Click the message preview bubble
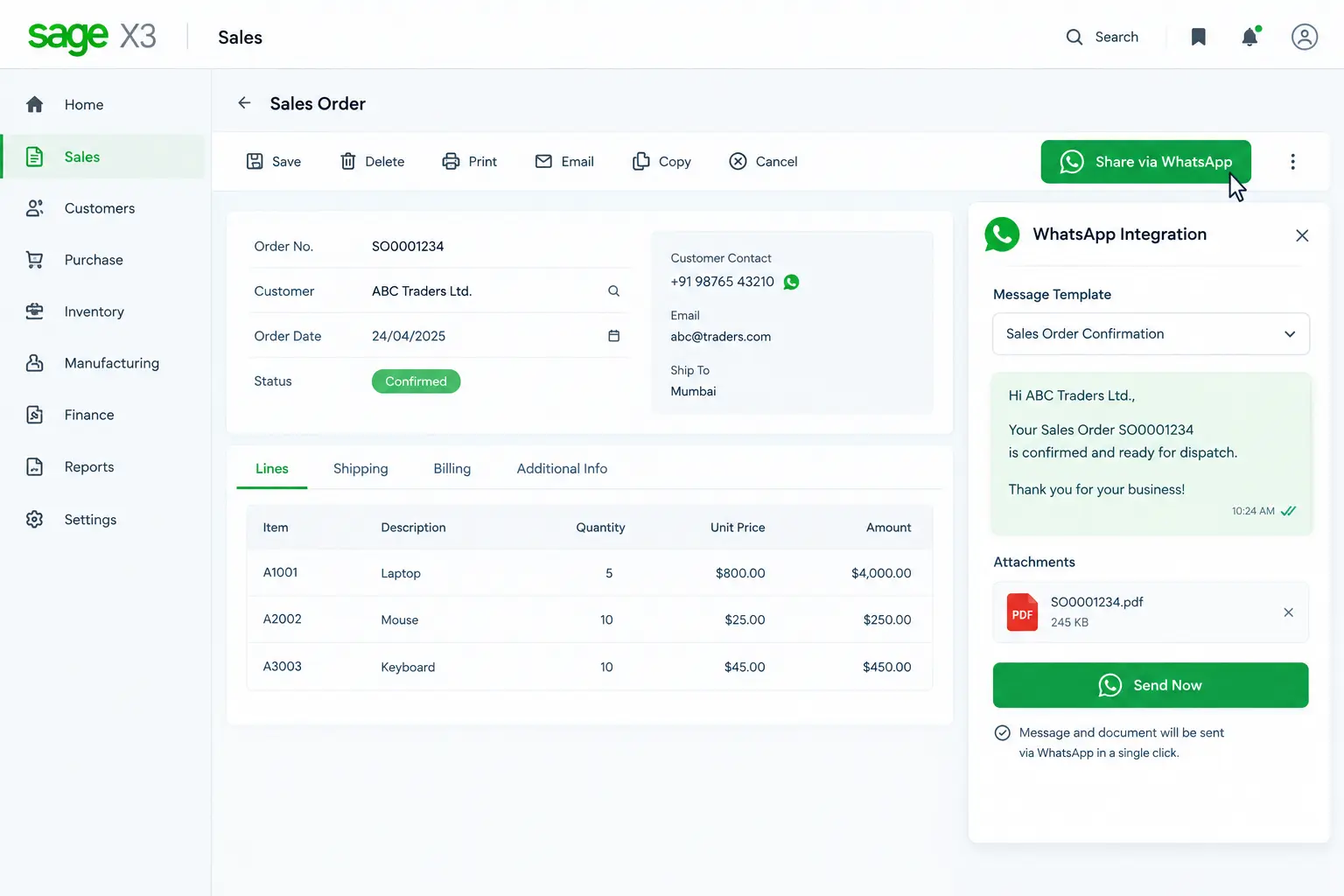Viewport: 1344px width, 896px height. [1151, 453]
